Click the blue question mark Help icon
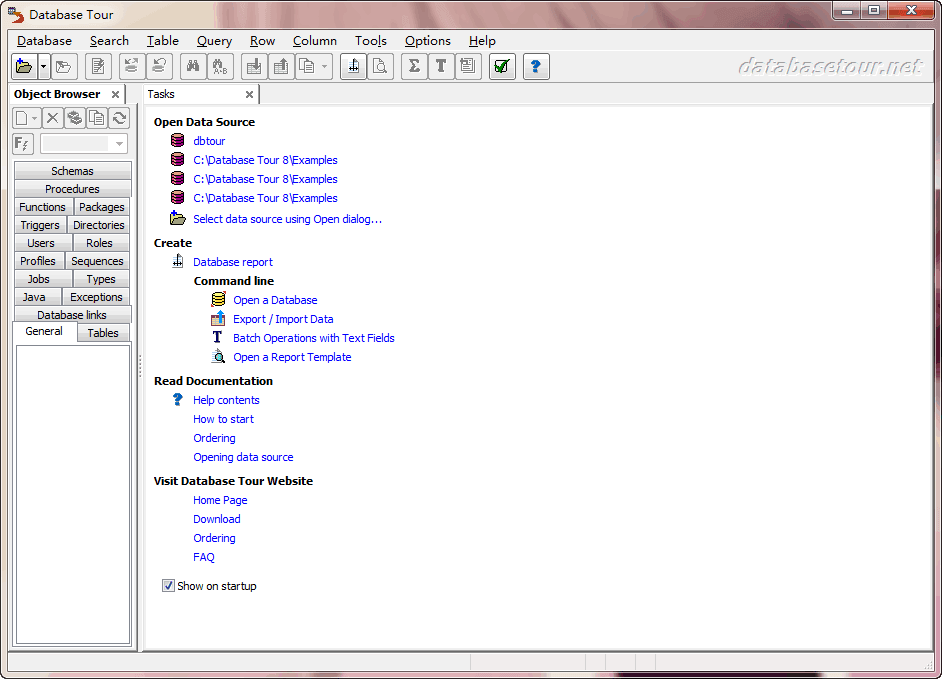This screenshot has width=942, height=679. coord(536,67)
